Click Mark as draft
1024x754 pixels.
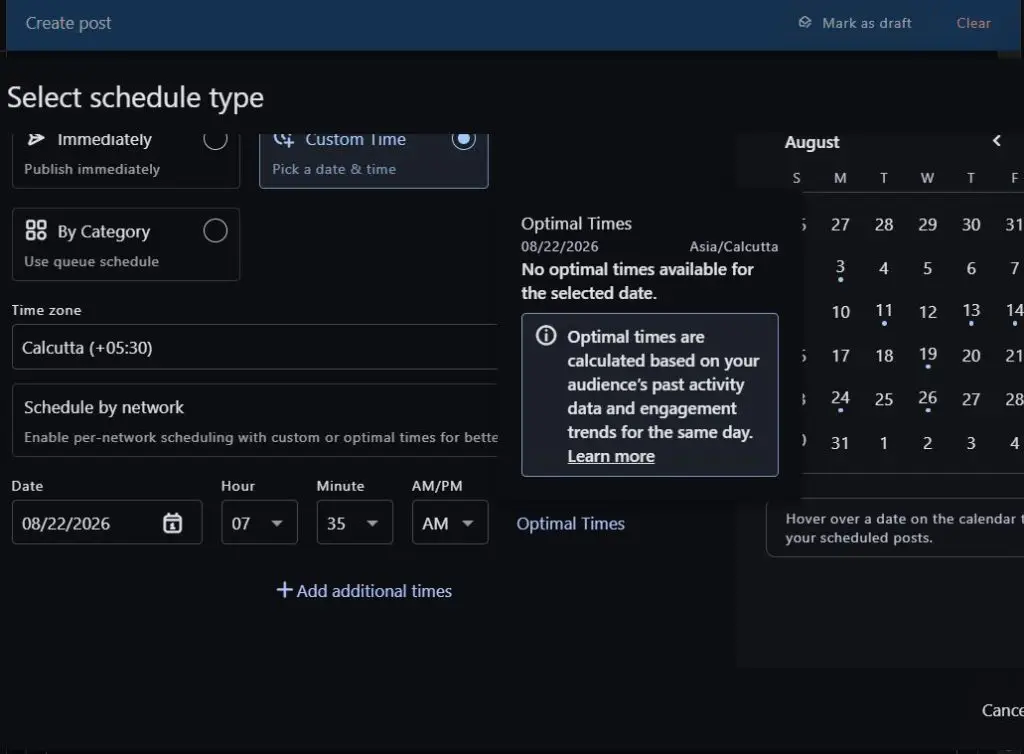855,23
